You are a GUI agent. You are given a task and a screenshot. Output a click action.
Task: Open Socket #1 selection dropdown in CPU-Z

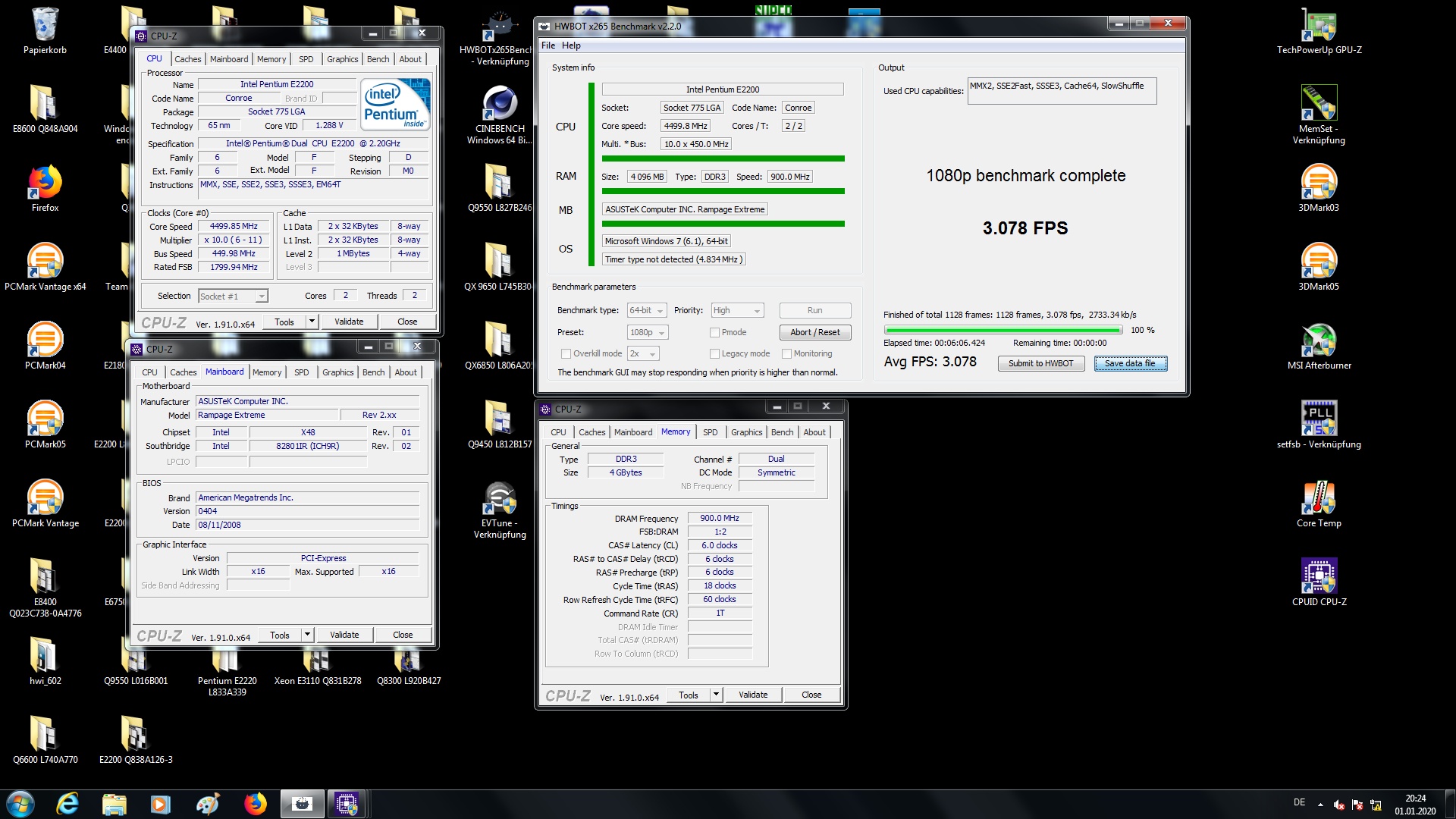pyautogui.click(x=233, y=297)
